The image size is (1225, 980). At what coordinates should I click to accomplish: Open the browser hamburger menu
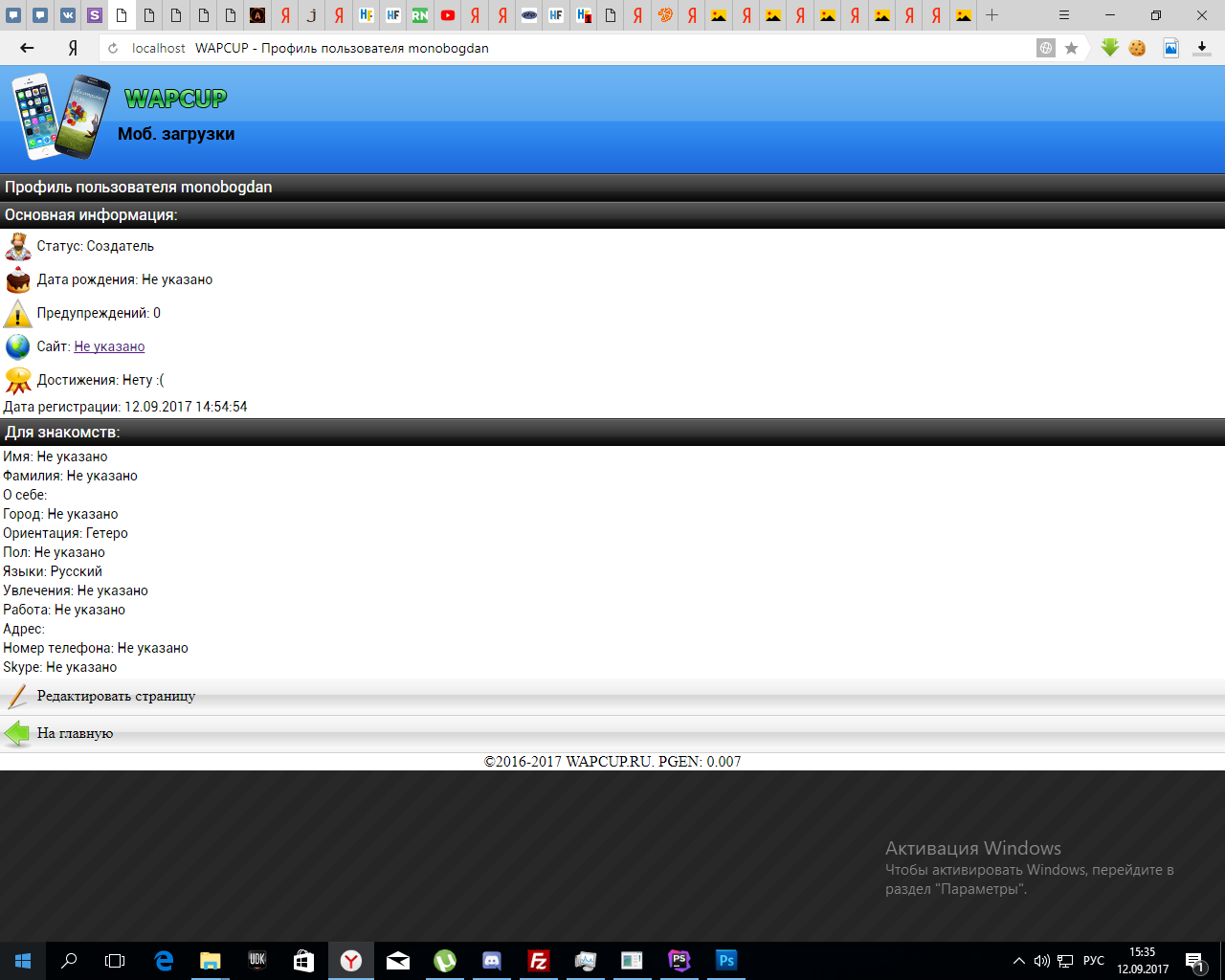pos(1064,15)
